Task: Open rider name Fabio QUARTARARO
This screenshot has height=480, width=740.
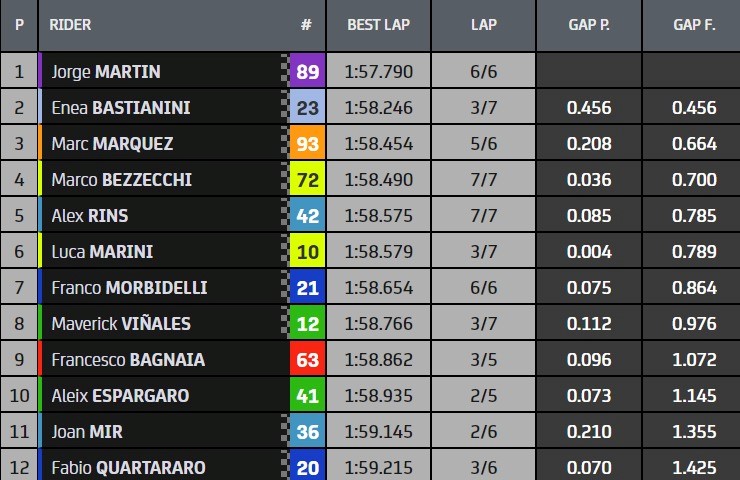Action: [128, 468]
